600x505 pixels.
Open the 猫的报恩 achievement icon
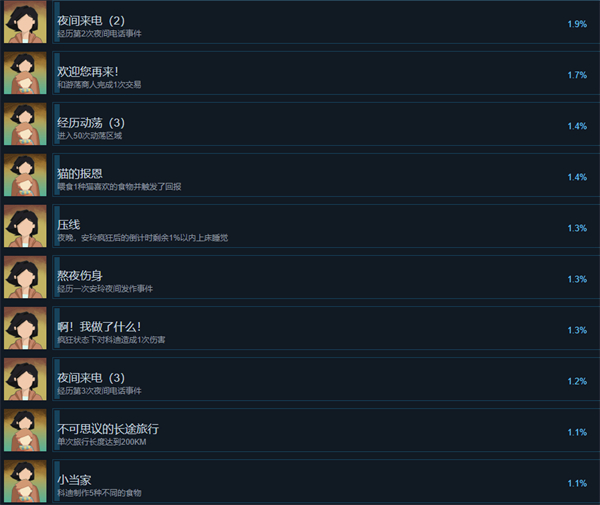click(x=25, y=175)
